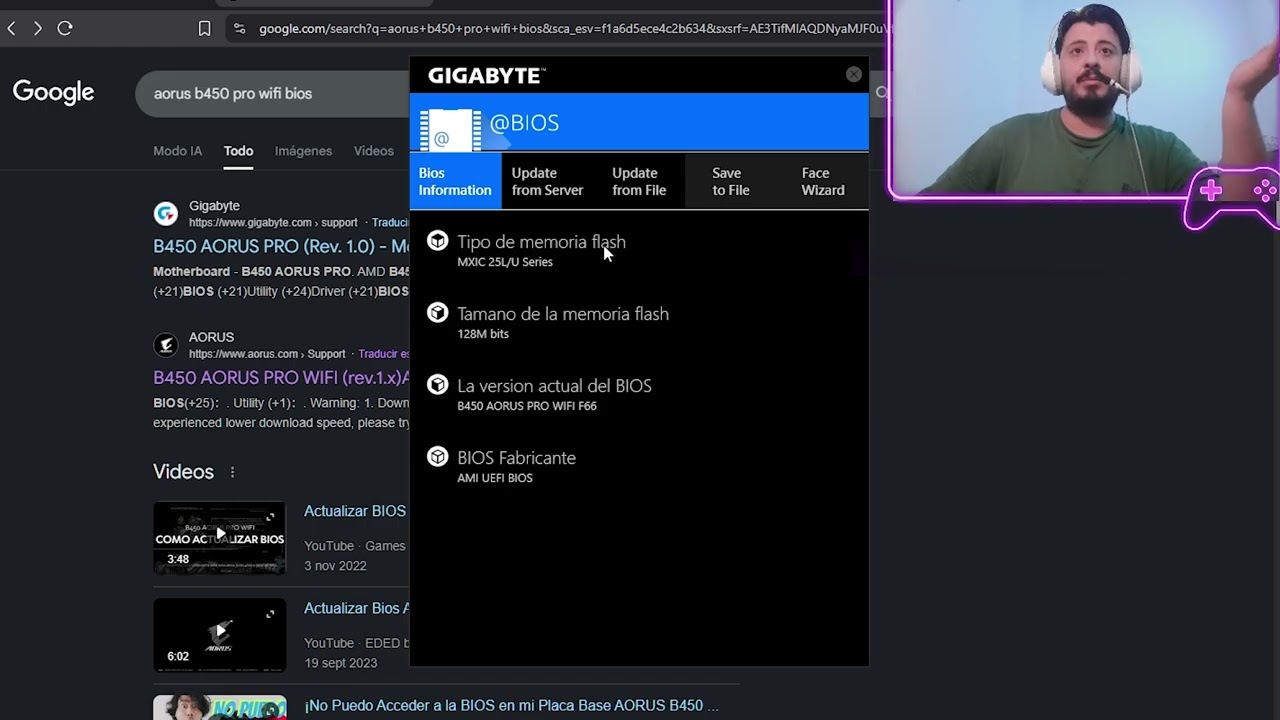Open B450 AORUS PRO WIFI (rev.1.x) result
Screen dimensions: 1280x720
click(x=281, y=378)
